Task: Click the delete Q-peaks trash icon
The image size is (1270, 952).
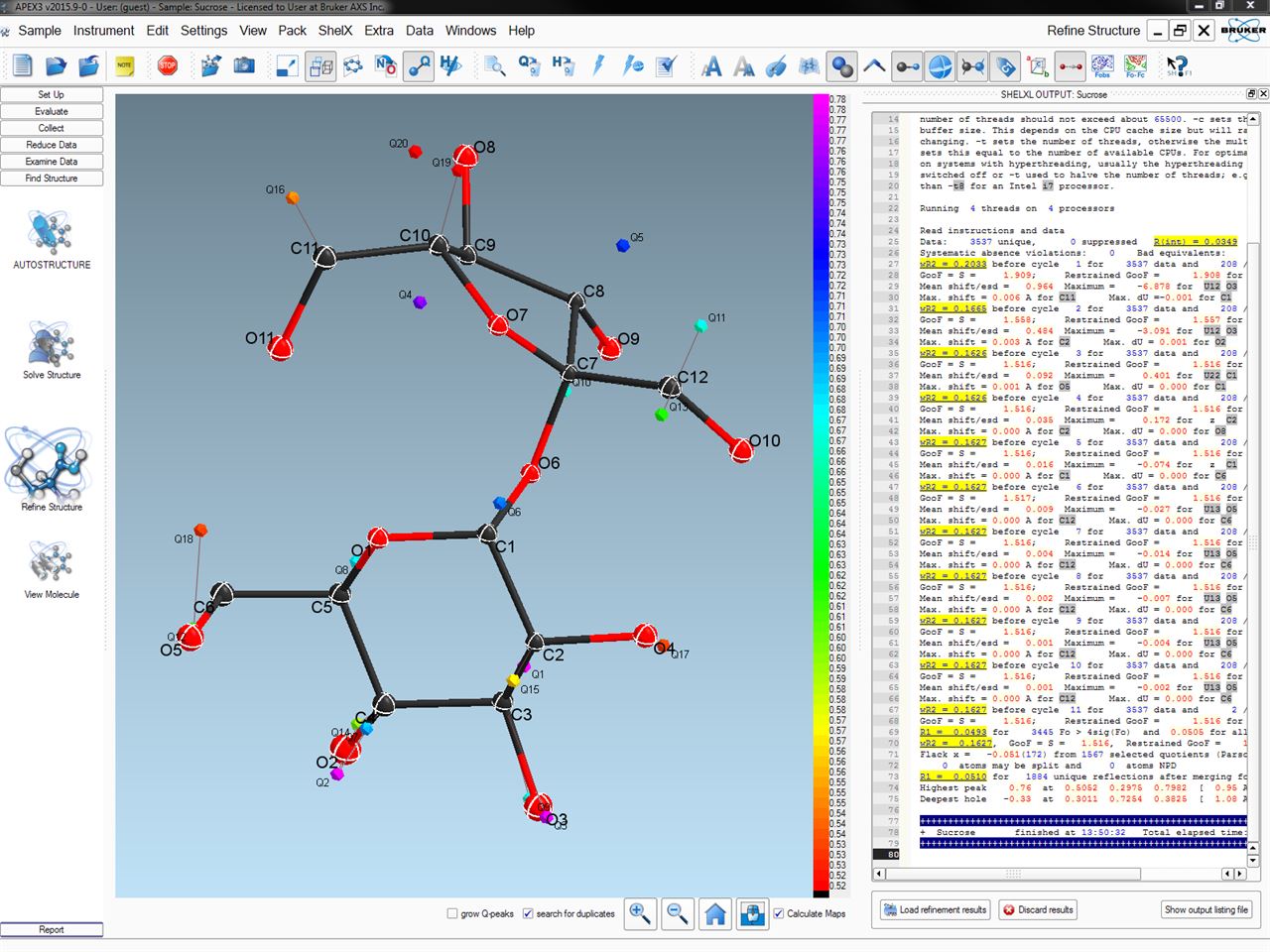Action: click(529, 66)
